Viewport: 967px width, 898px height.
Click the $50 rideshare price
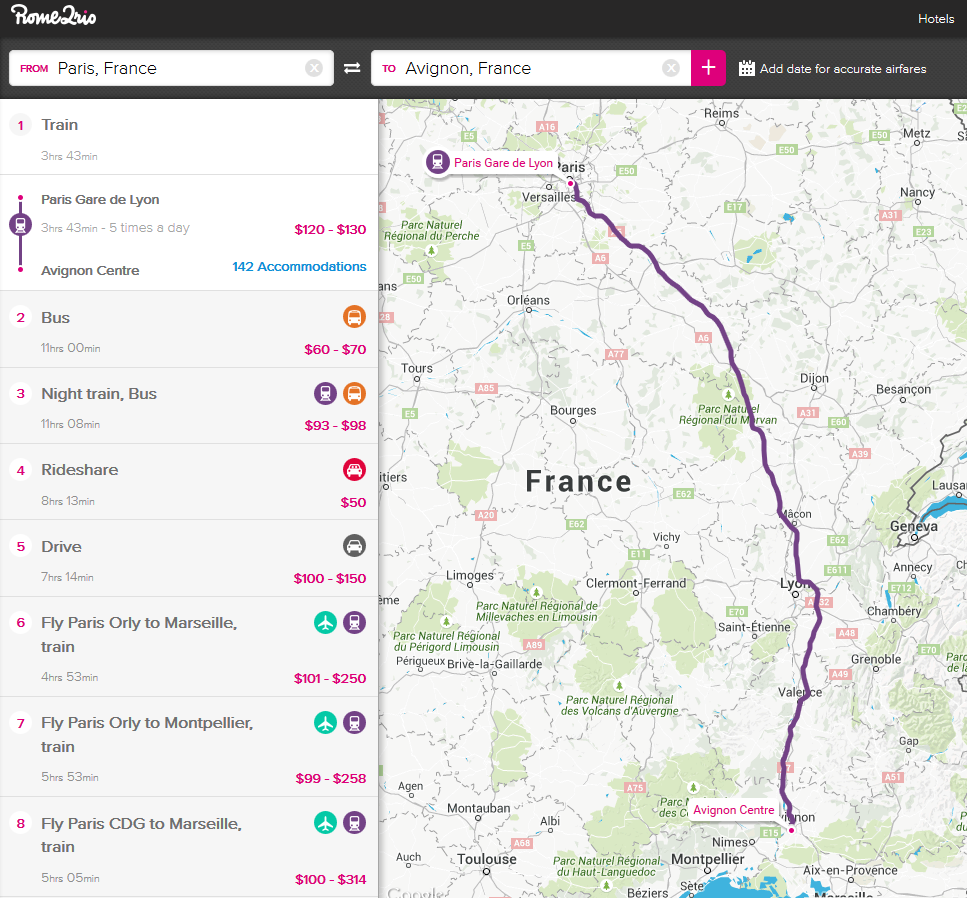pos(353,503)
